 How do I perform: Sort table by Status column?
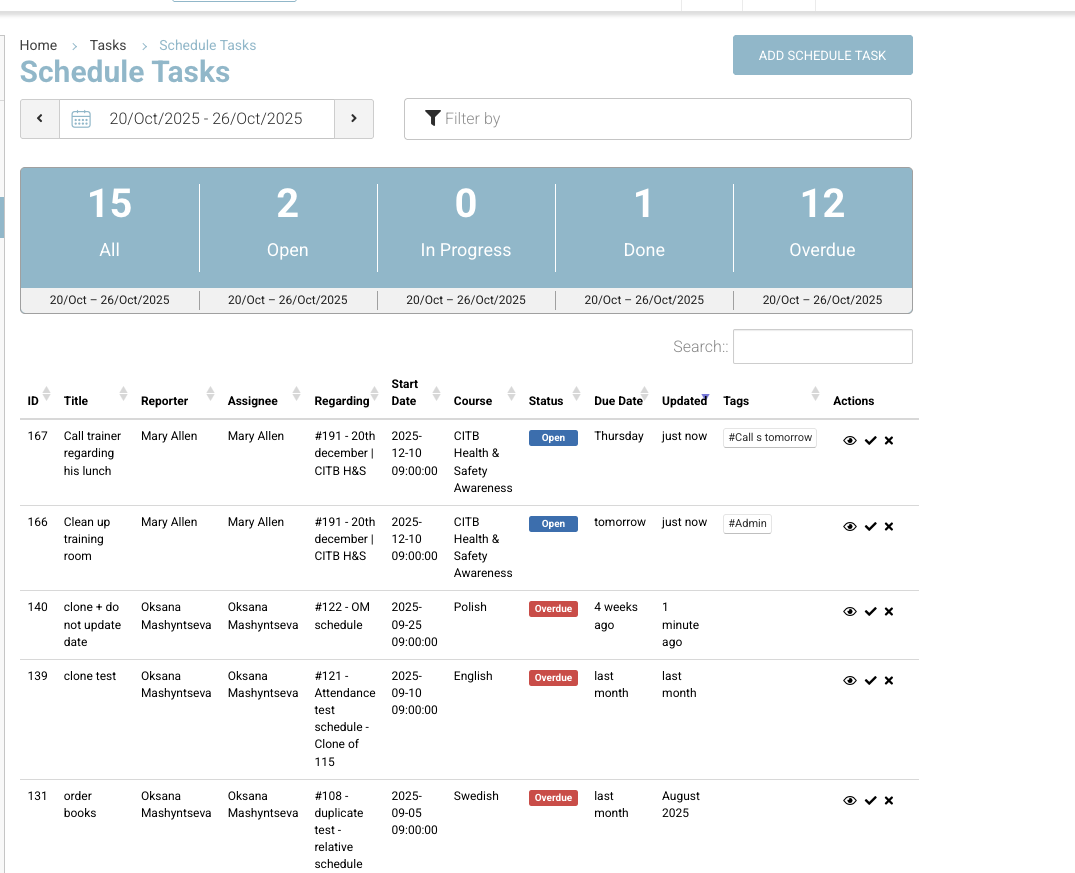(546, 401)
